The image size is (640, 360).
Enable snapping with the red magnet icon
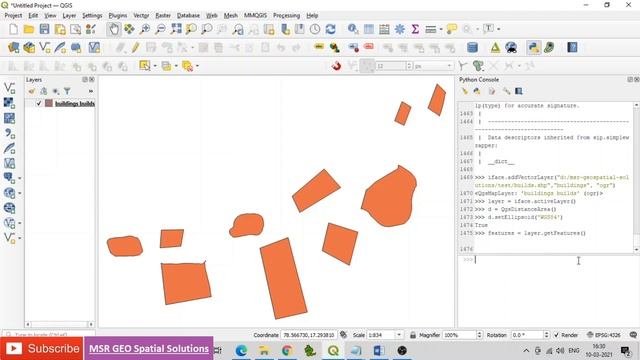336,66
